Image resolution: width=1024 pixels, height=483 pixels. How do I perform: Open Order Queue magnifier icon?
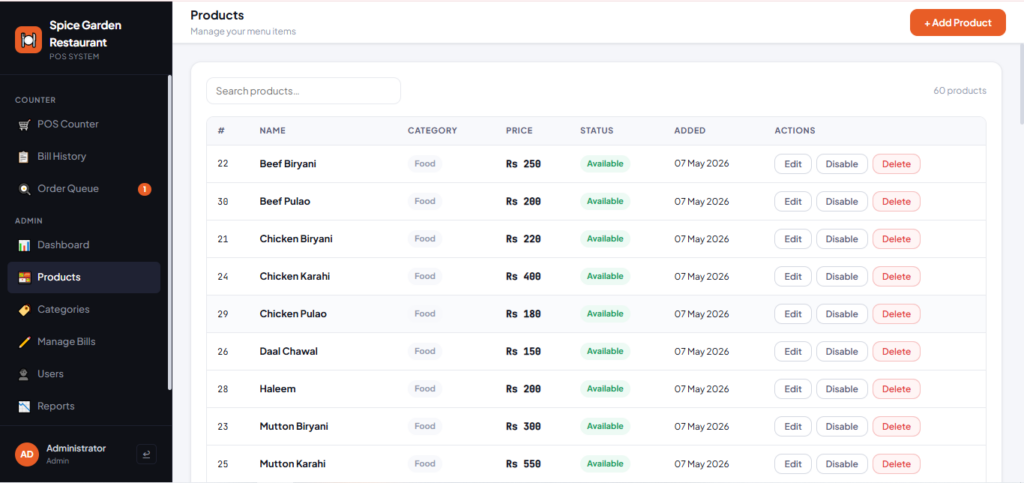coord(24,189)
